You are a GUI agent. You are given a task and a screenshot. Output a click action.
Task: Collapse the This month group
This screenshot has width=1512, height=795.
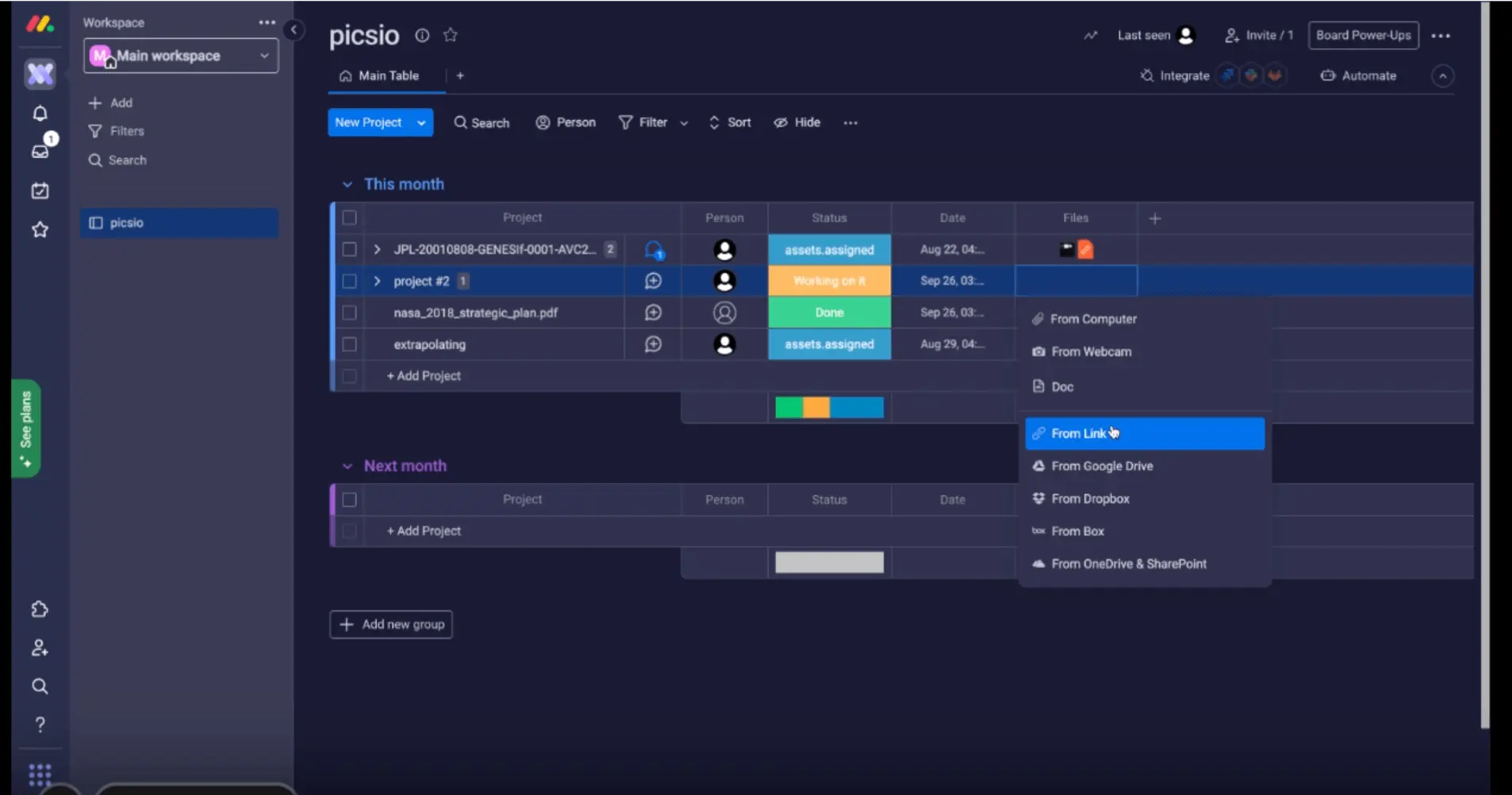coord(347,184)
